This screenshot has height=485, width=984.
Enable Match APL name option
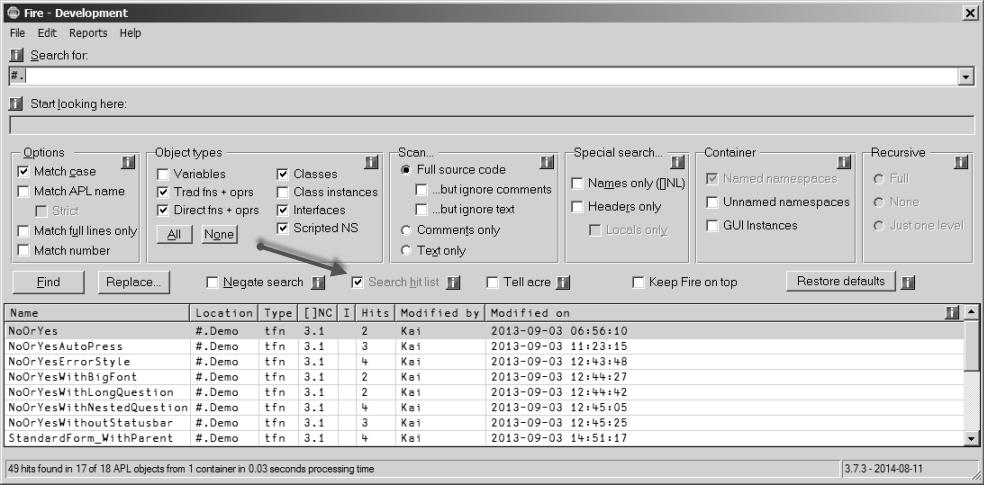pos(23,191)
